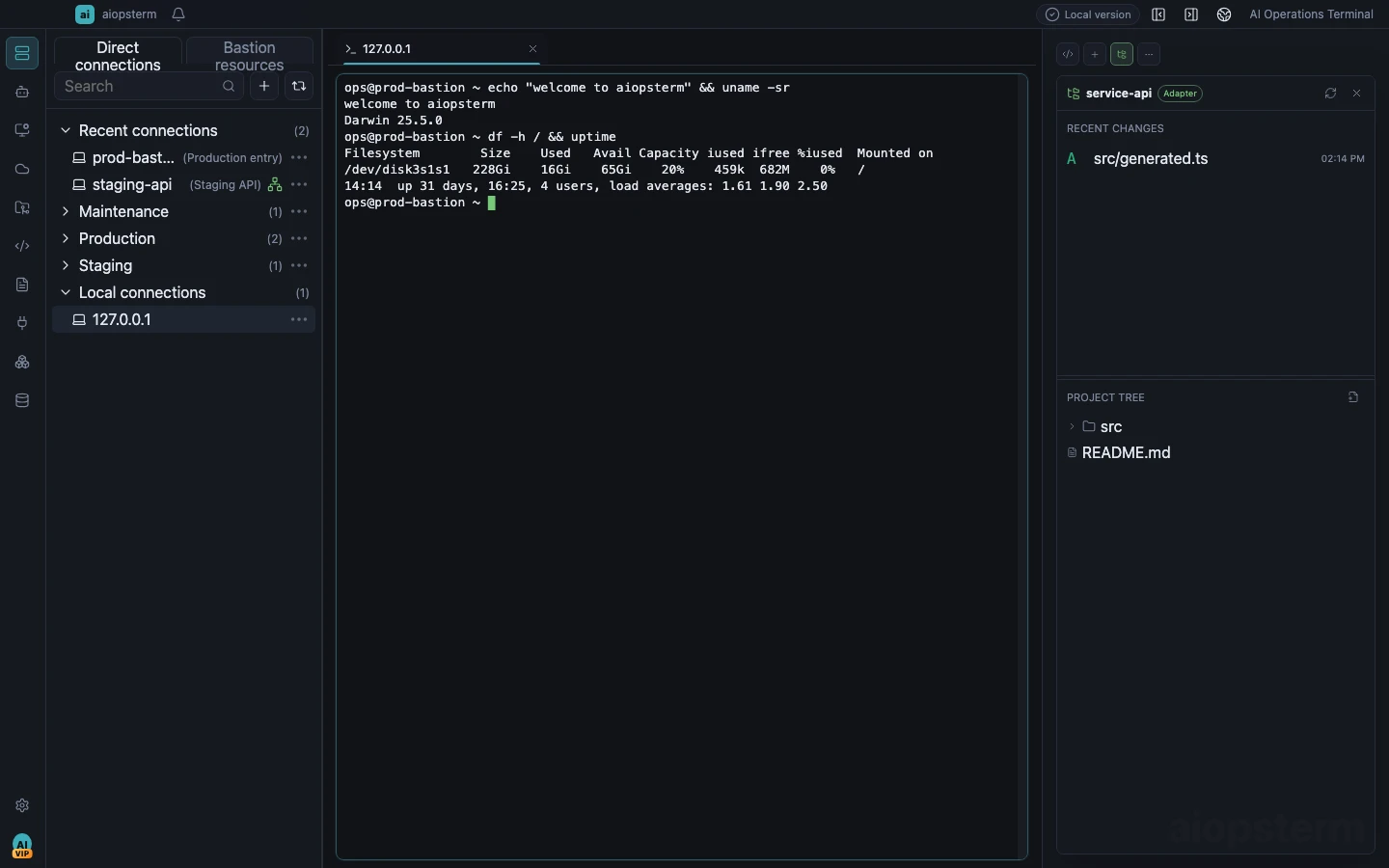Click the AI Operations Terminal title text

(x=1311, y=14)
